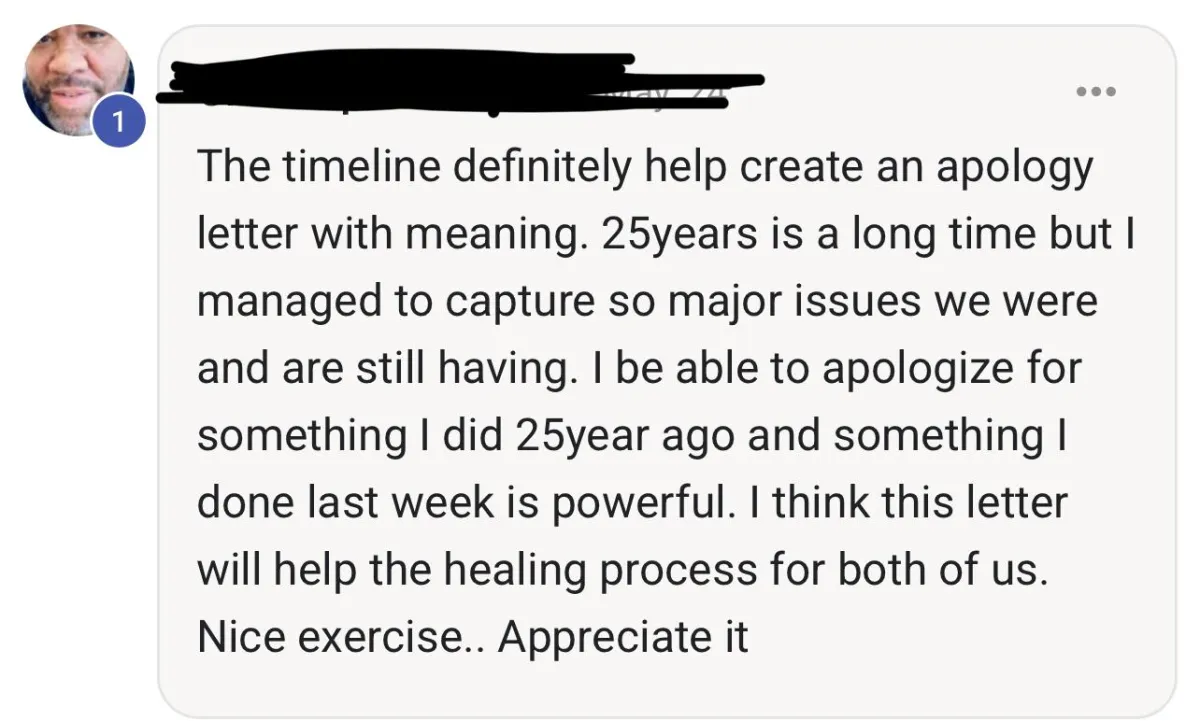Click the commenter's profile picture
The width and height of the screenshot is (1200, 721).
[x=78, y=80]
